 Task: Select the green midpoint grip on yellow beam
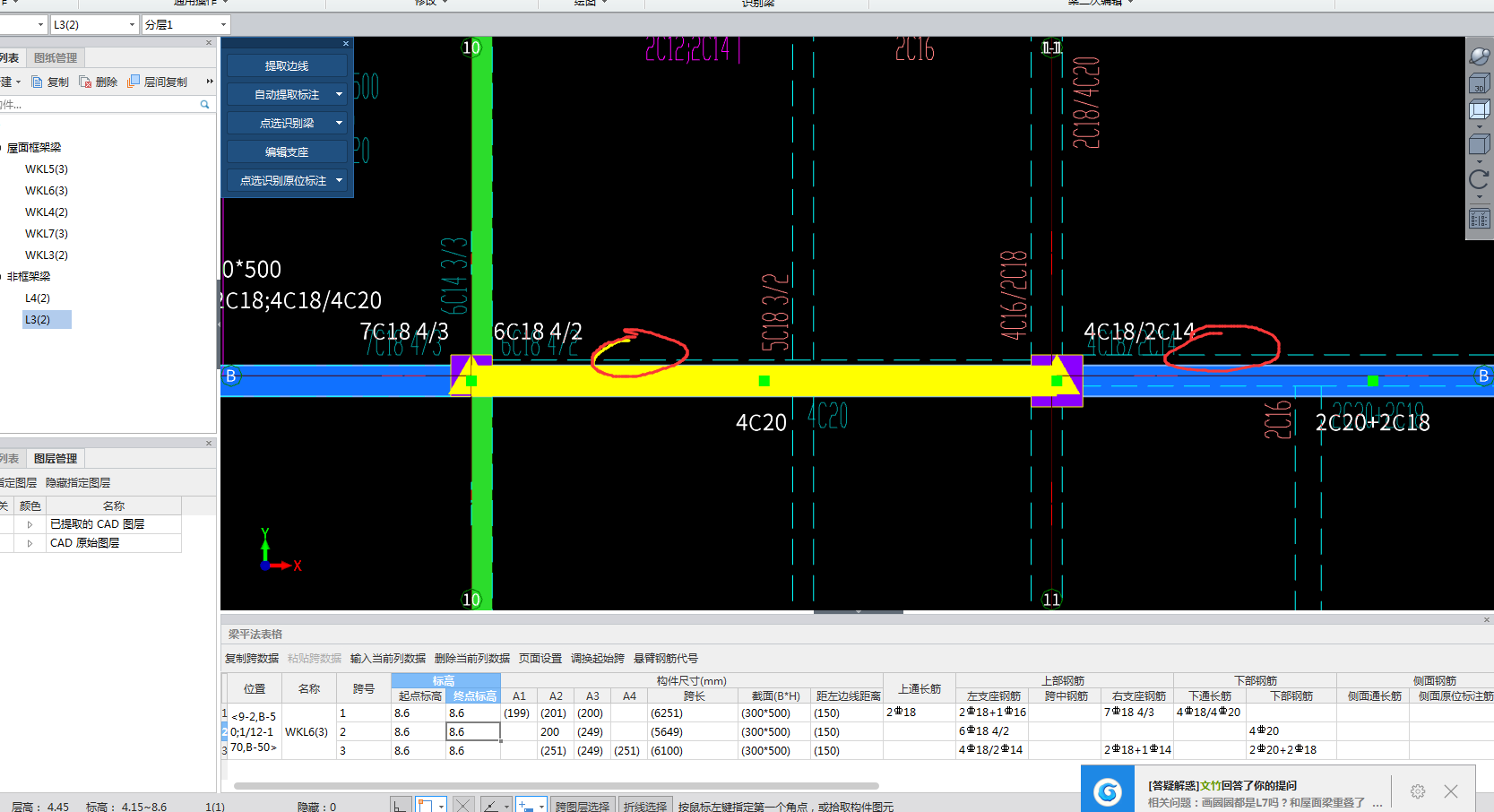click(x=764, y=381)
